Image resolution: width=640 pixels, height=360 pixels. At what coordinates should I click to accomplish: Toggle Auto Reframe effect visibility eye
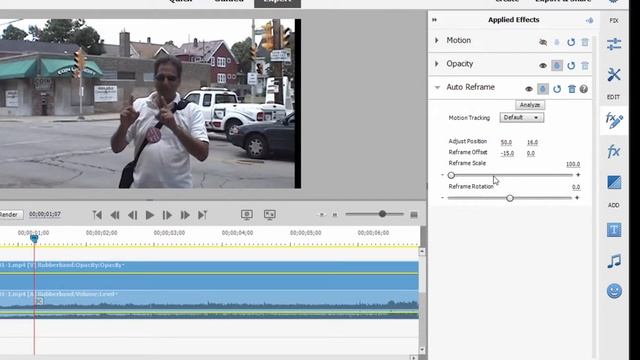click(x=529, y=89)
